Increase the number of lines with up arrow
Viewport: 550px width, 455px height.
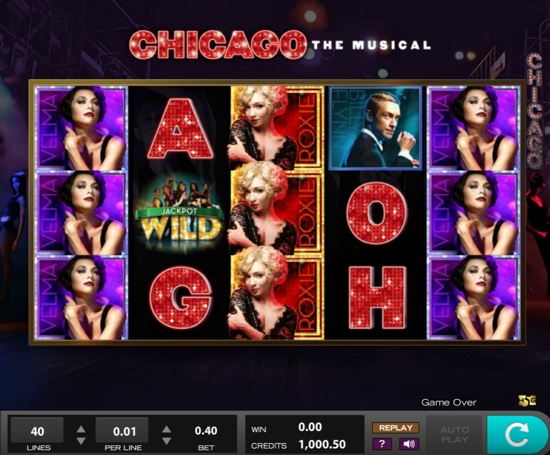coord(81,429)
